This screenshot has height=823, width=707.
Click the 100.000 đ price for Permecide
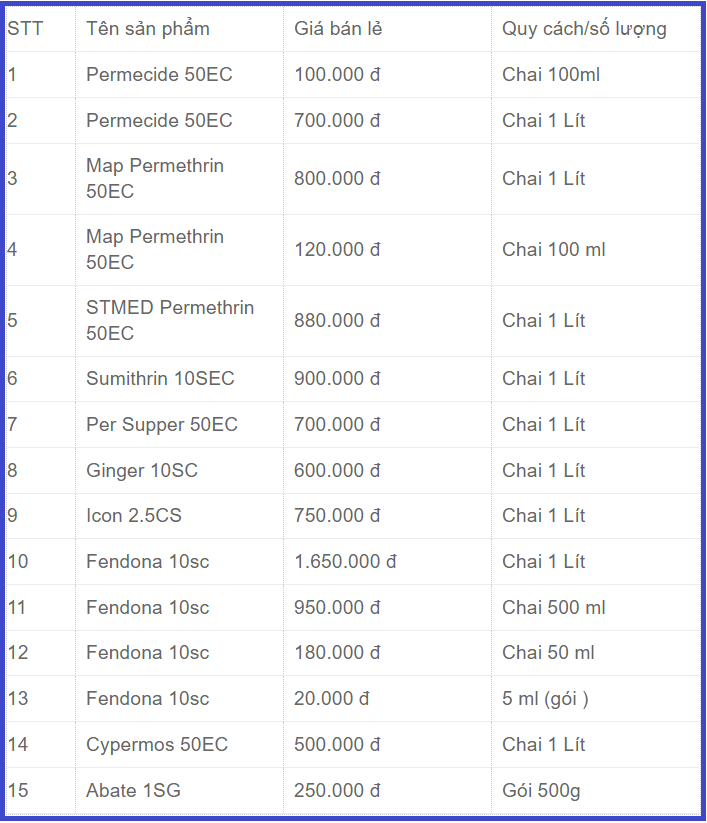coord(337,75)
